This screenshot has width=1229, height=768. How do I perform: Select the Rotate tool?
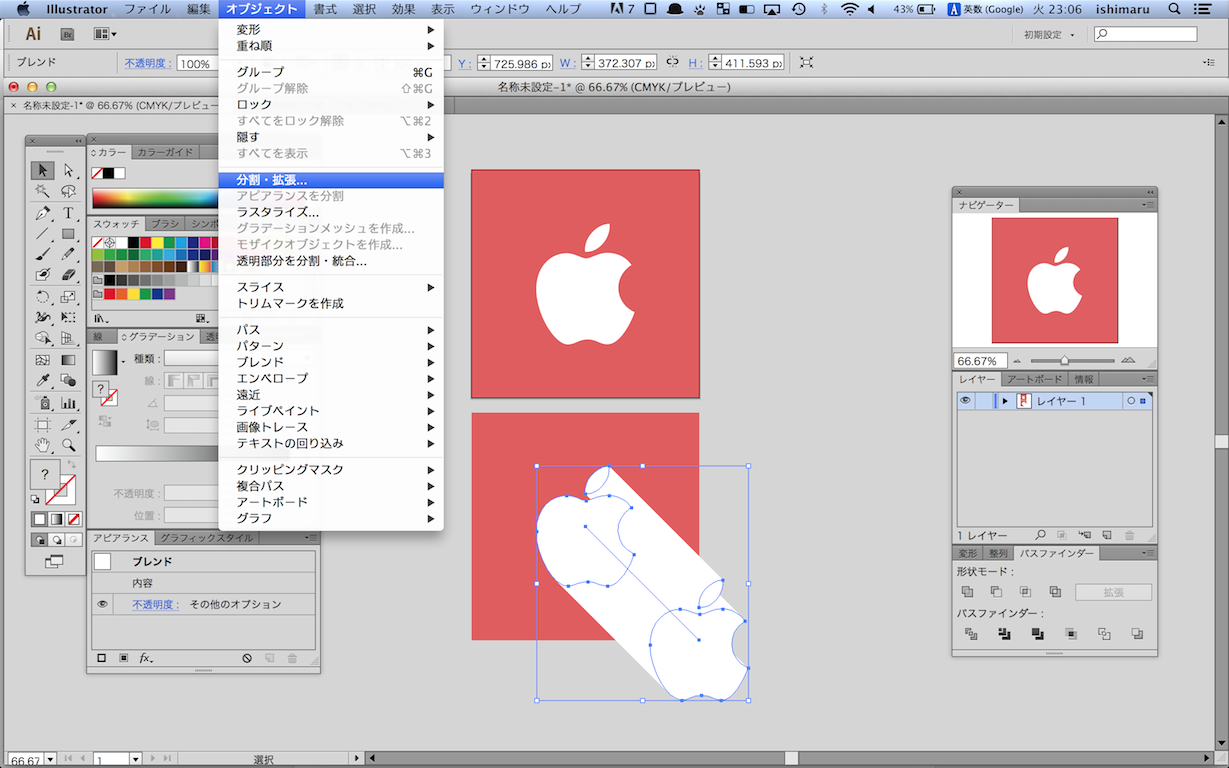[42, 296]
